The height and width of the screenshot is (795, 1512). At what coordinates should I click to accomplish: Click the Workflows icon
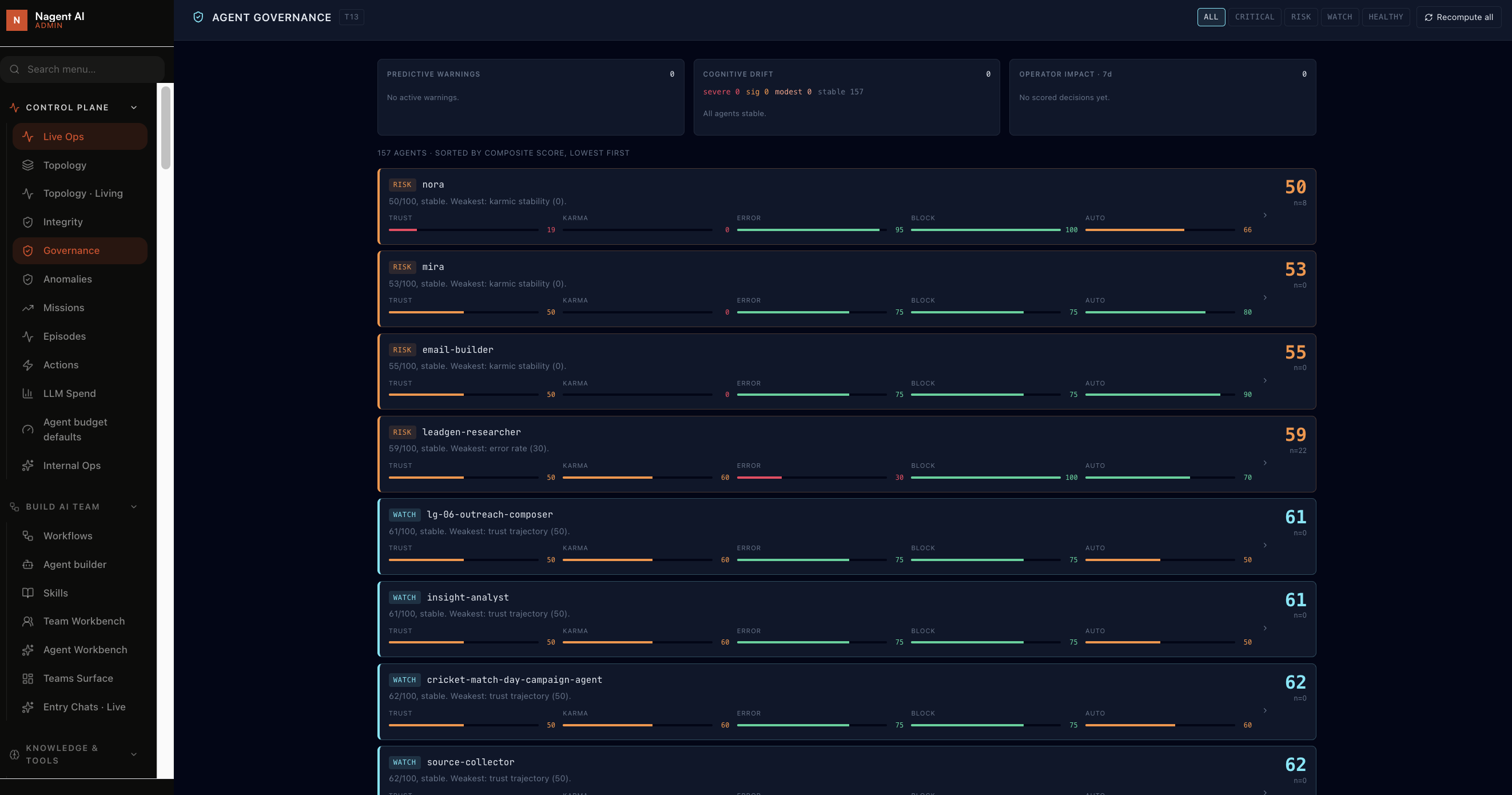pos(27,535)
